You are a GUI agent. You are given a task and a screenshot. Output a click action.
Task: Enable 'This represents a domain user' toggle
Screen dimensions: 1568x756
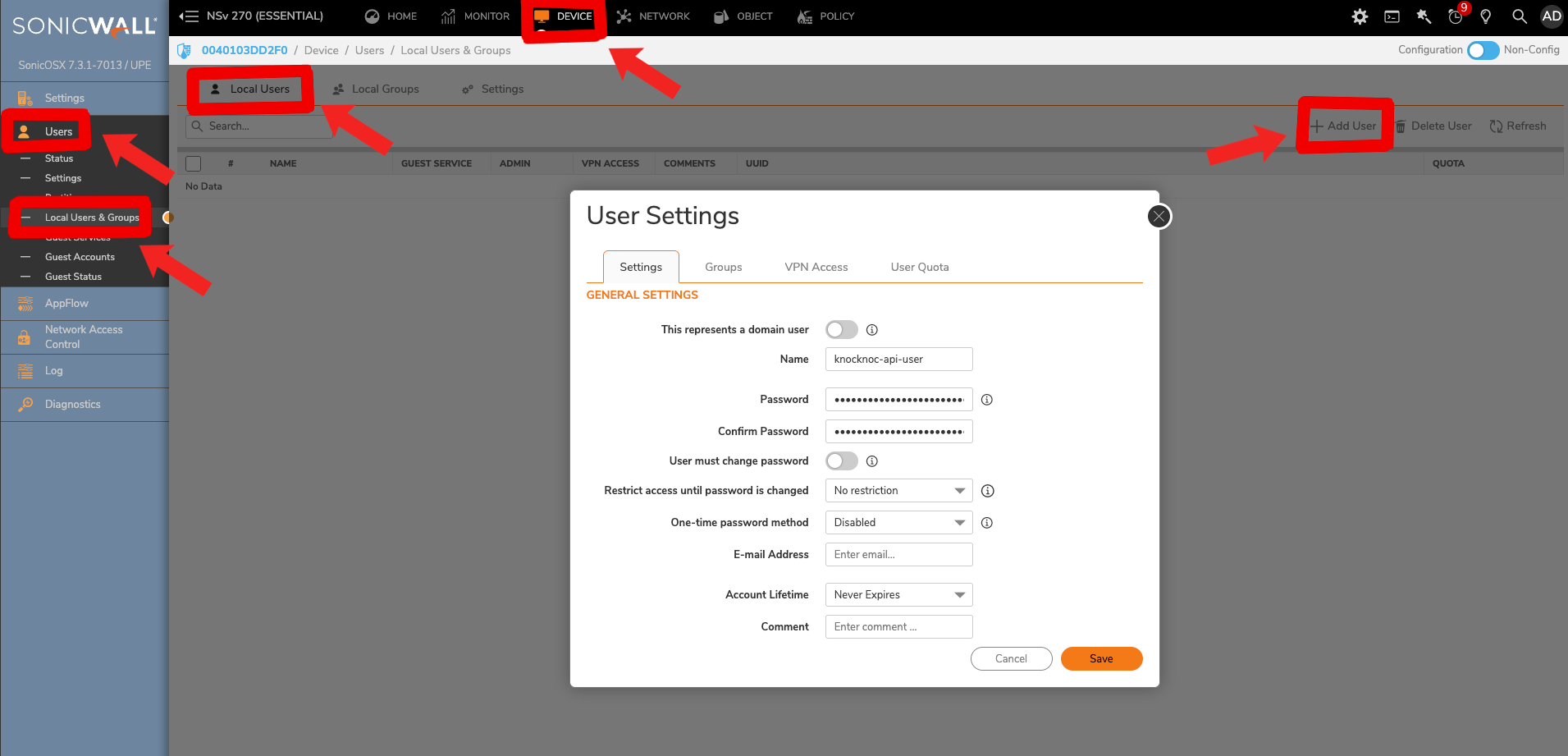[x=841, y=329]
